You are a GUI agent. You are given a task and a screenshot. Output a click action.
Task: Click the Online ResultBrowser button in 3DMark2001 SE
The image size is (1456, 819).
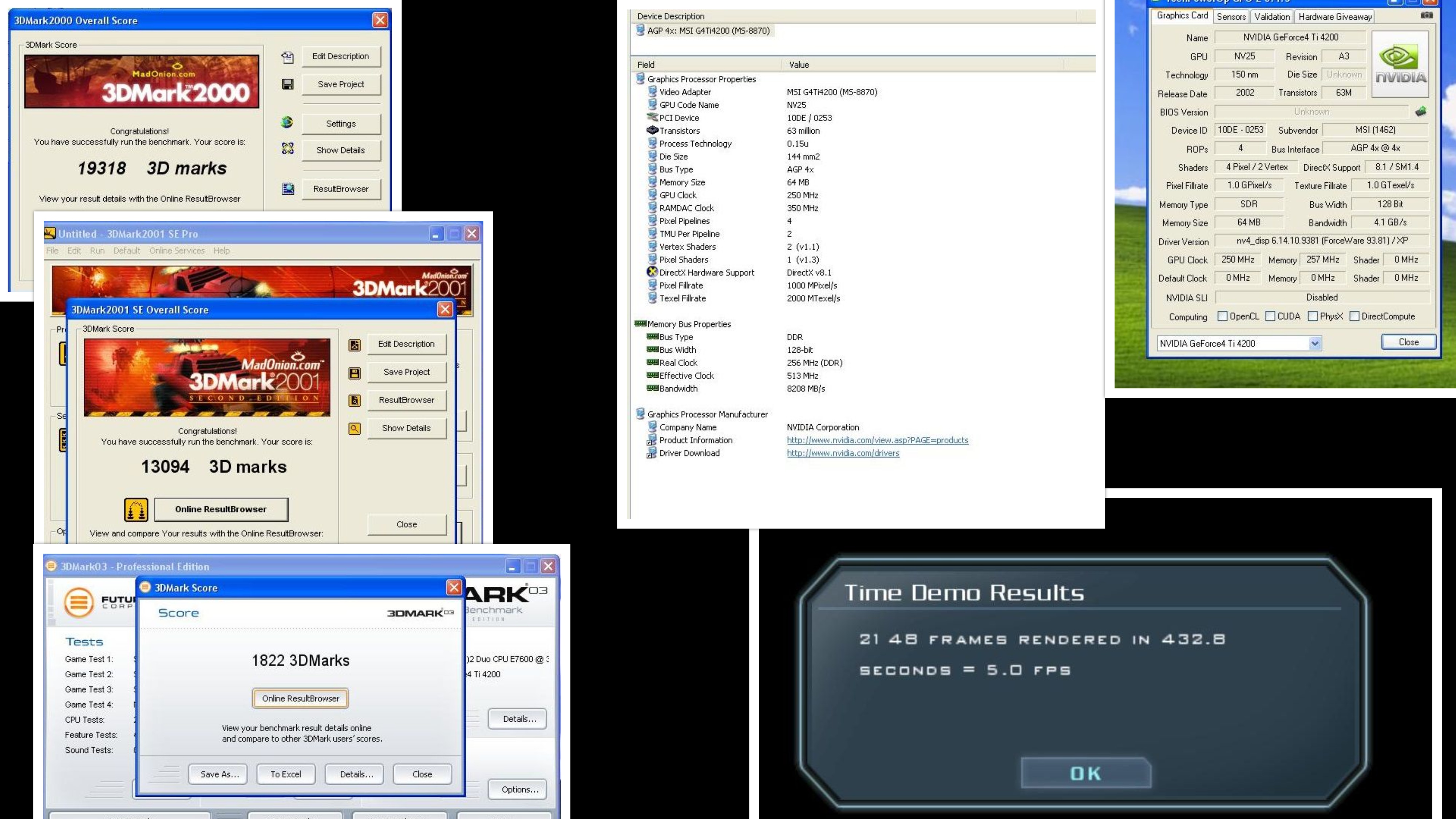point(221,509)
